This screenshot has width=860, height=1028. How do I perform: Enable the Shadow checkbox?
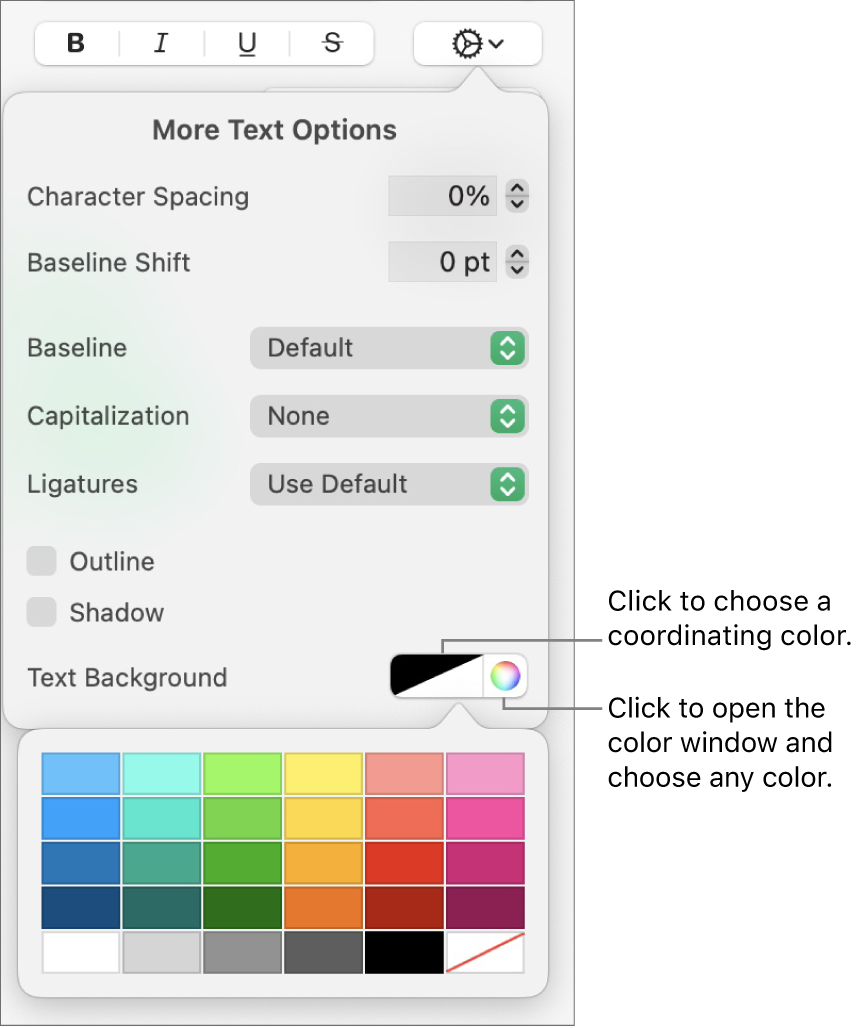pyautogui.click(x=42, y=612)
